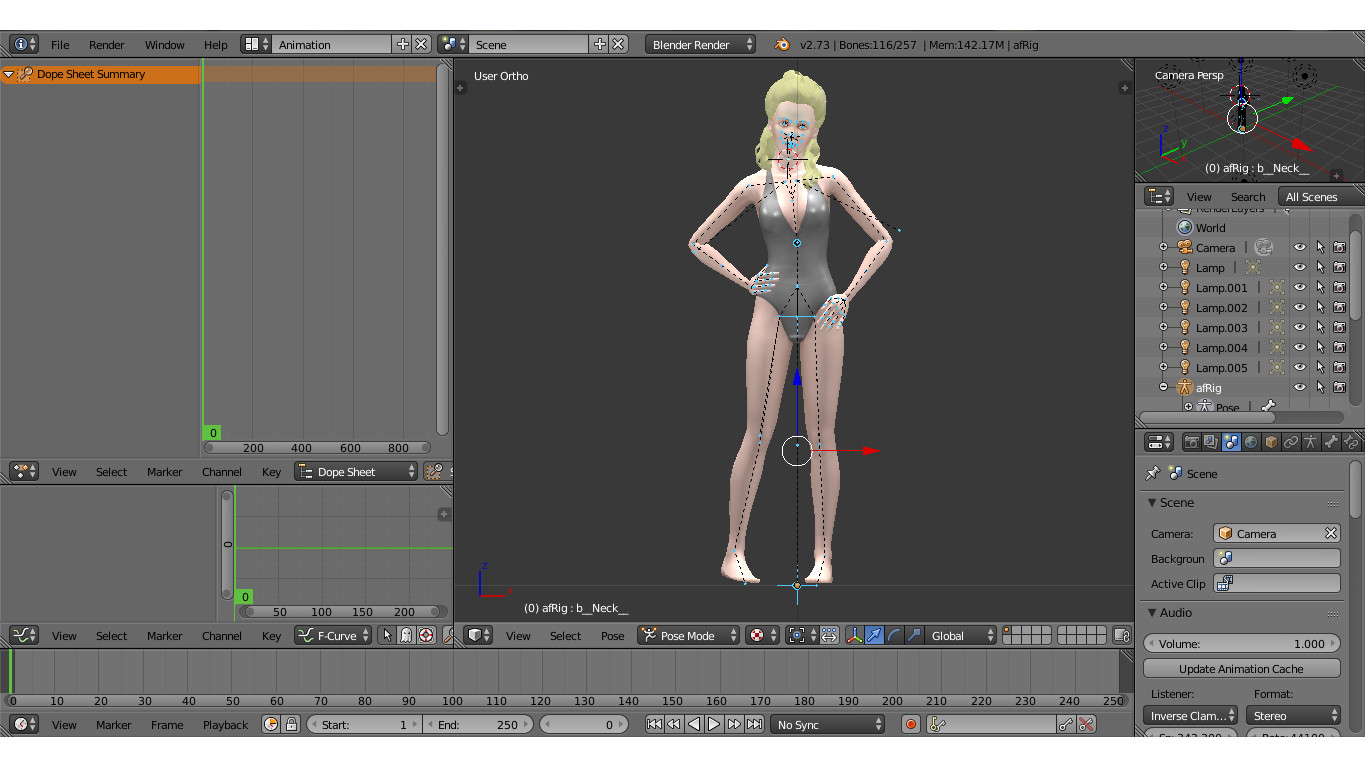Collapse the afRig tree item
This screenshot has height=768, width=1366.
pos(1164,387)
